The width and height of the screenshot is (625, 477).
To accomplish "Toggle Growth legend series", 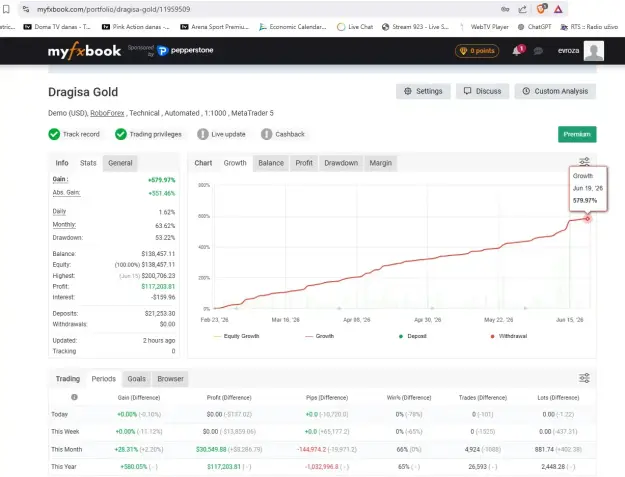I will (x=320, y=336).
